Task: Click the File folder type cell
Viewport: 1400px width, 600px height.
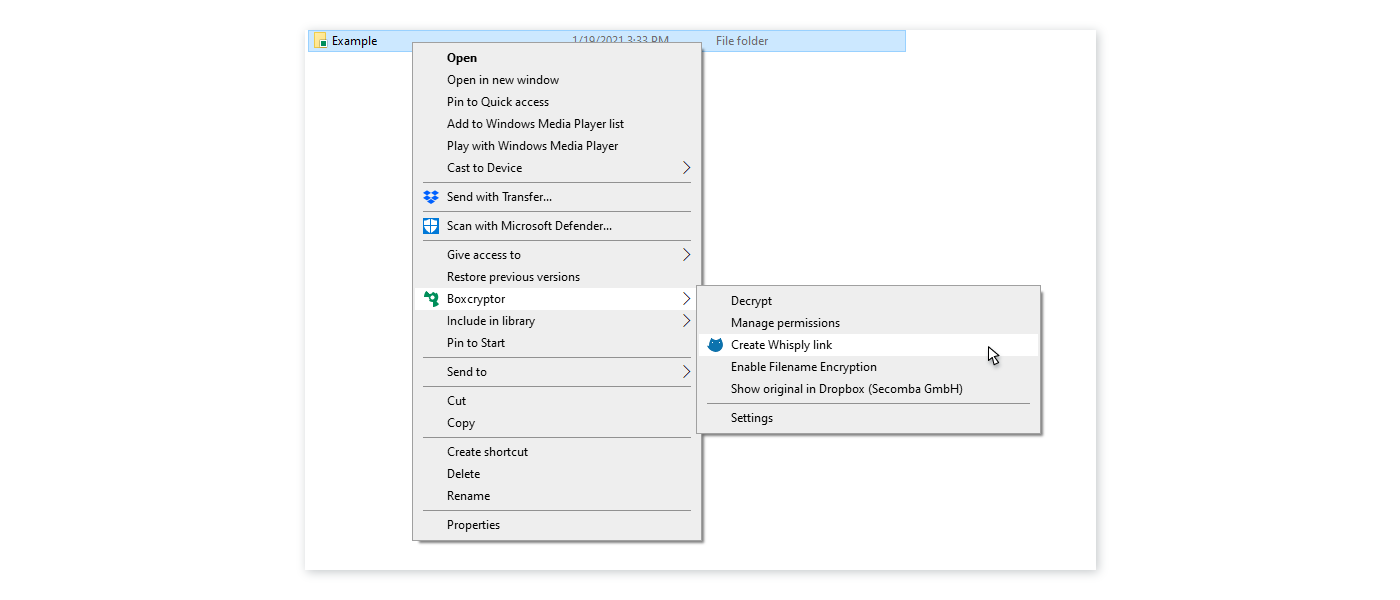Action: coord(742,41)
